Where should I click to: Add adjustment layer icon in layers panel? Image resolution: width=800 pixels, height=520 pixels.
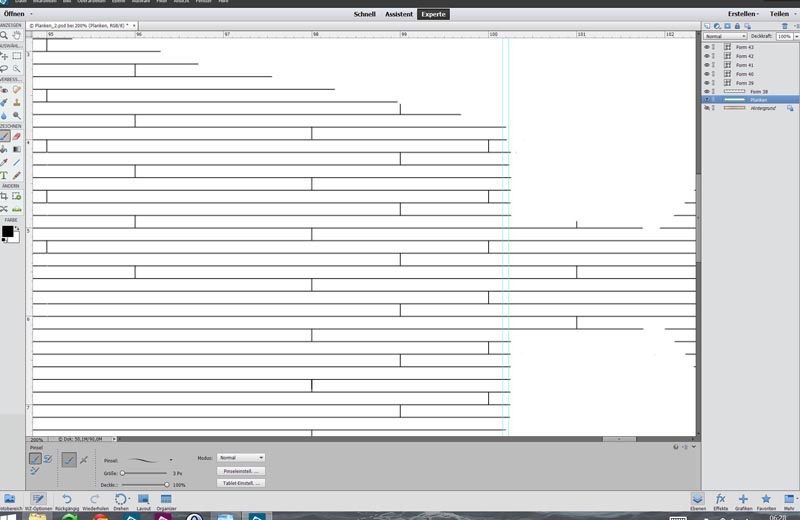717,26
